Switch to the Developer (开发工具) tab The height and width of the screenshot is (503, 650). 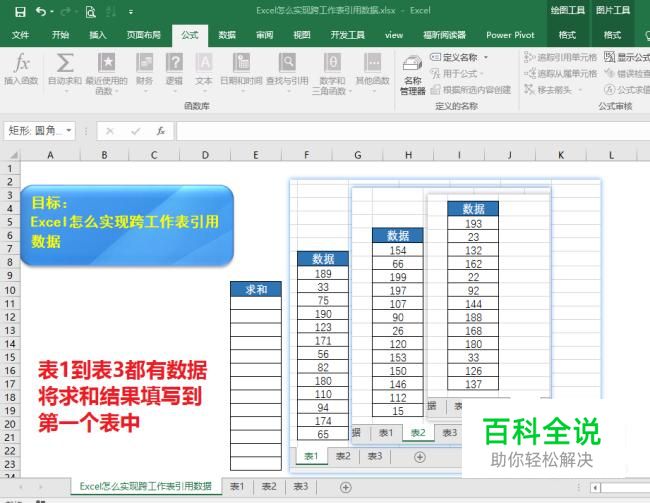(x=347, y=35)
